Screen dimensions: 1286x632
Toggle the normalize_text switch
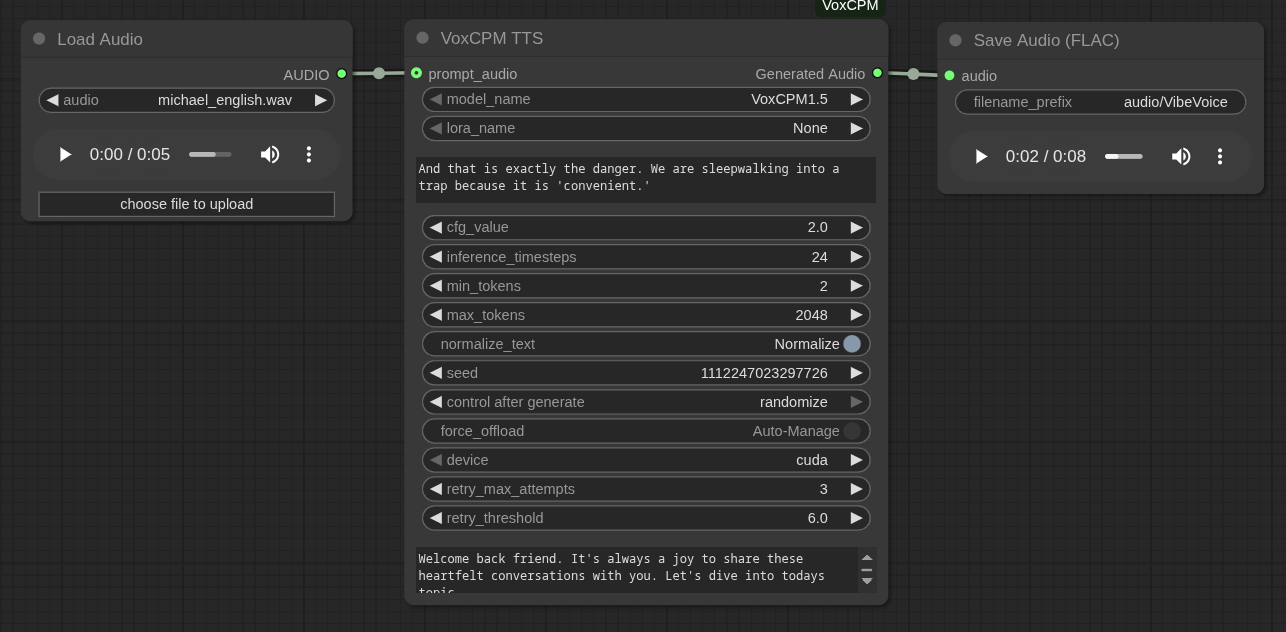(851, 344)
